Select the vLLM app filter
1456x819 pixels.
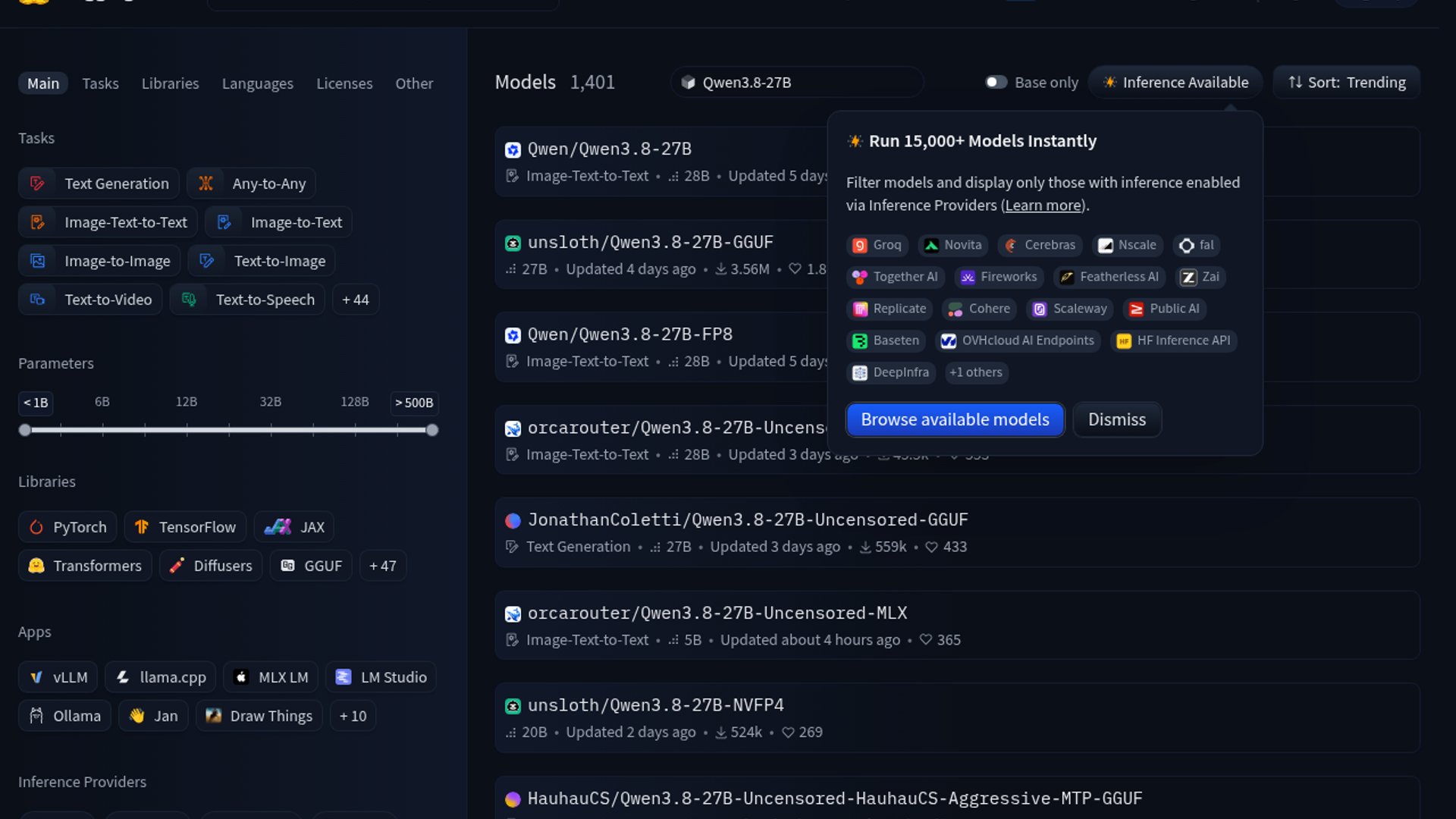[x=58, y=677]
